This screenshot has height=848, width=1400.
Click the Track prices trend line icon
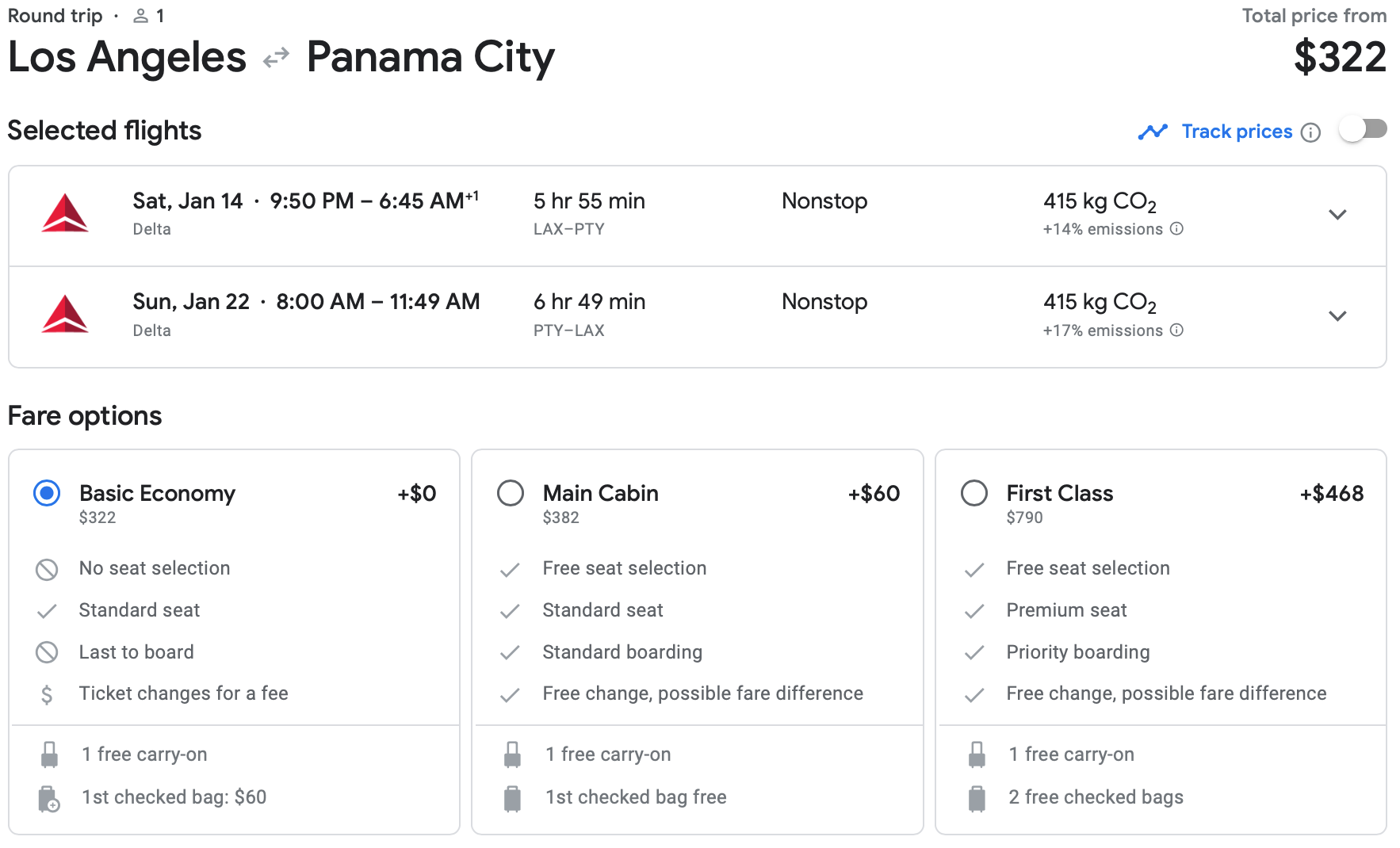click(1153, 132)
